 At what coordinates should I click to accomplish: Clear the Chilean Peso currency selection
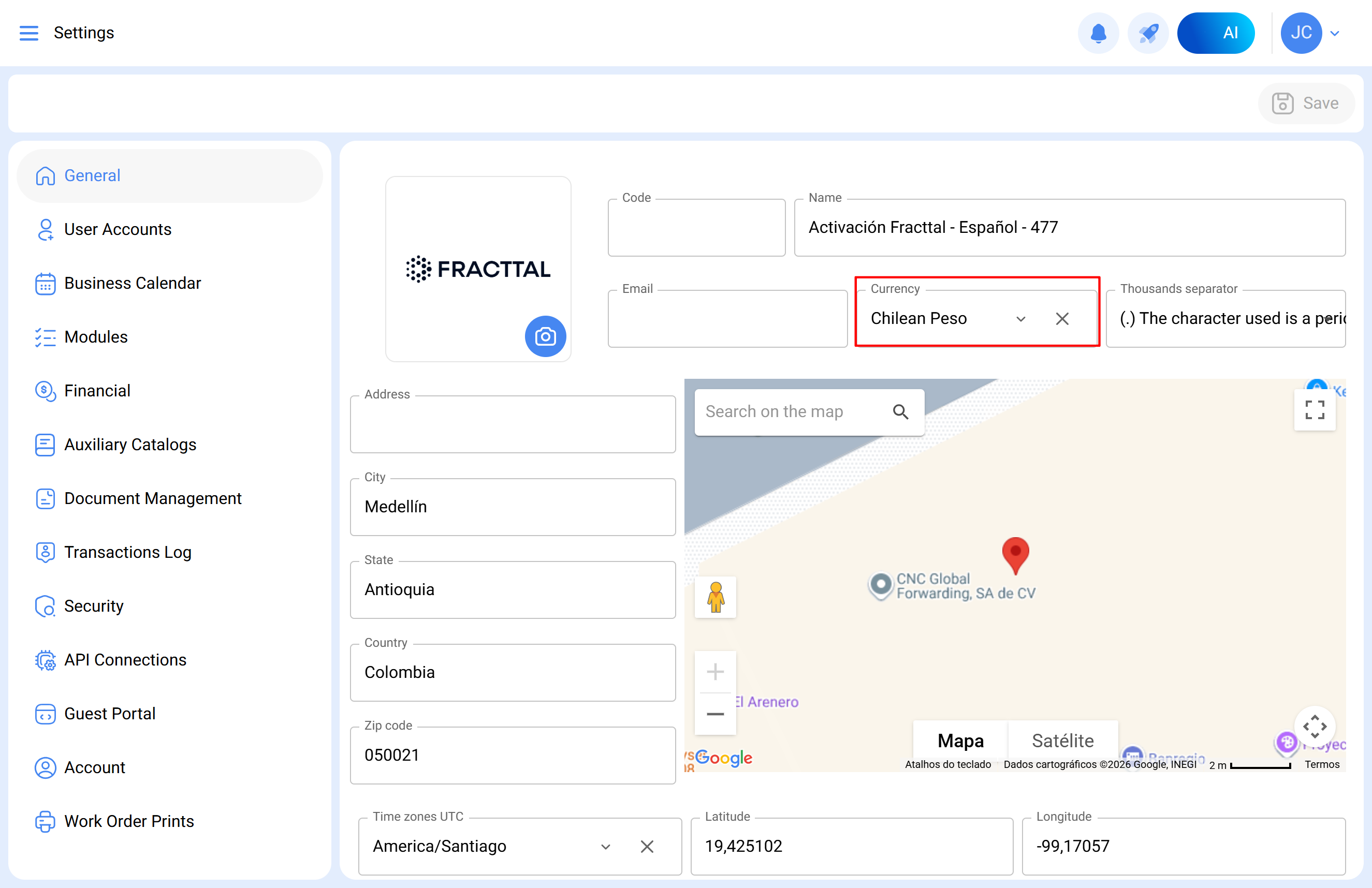[1062, 319]
